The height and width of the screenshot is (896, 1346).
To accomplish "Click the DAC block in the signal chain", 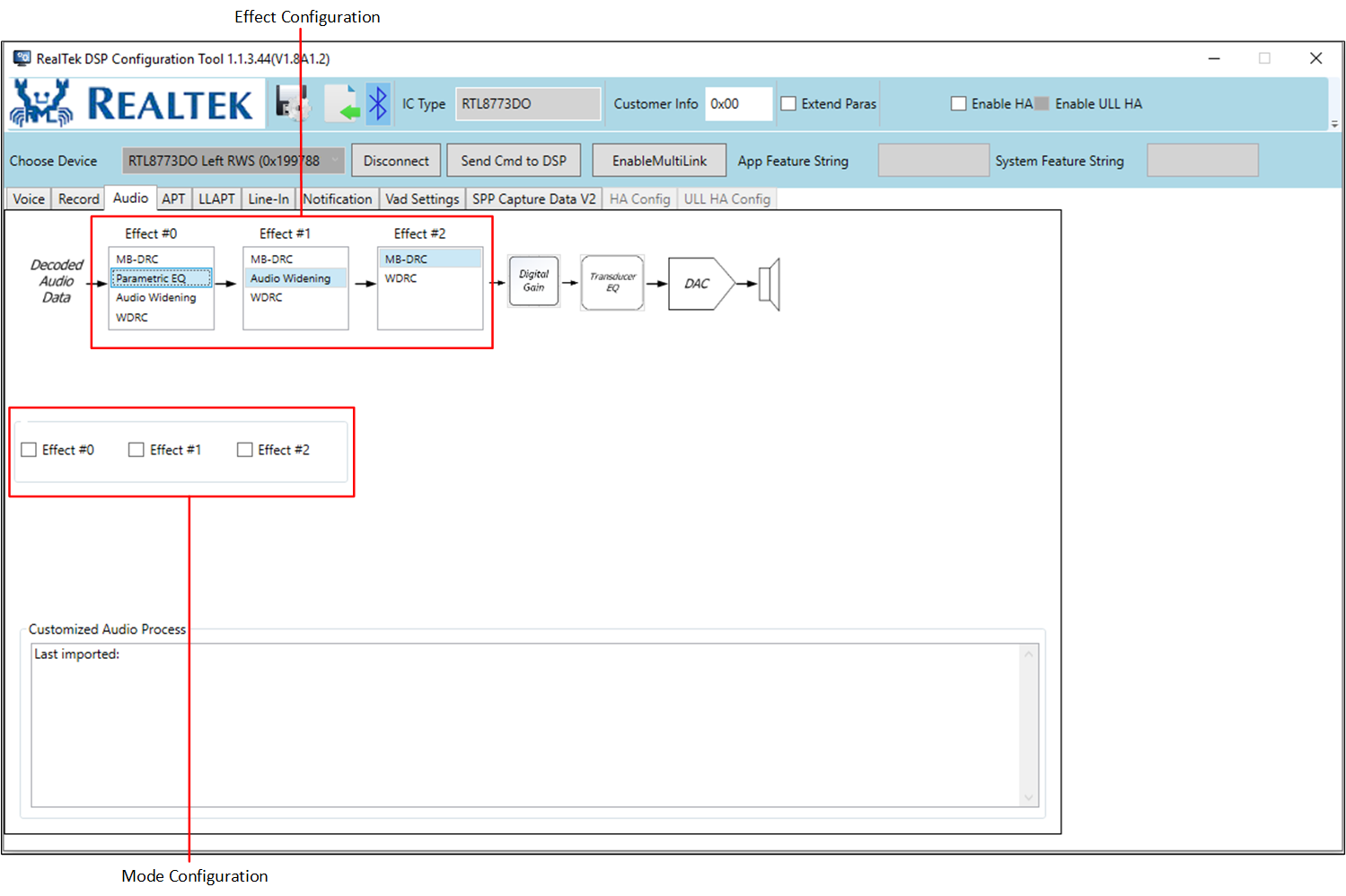I will click(x=701, y=284).
